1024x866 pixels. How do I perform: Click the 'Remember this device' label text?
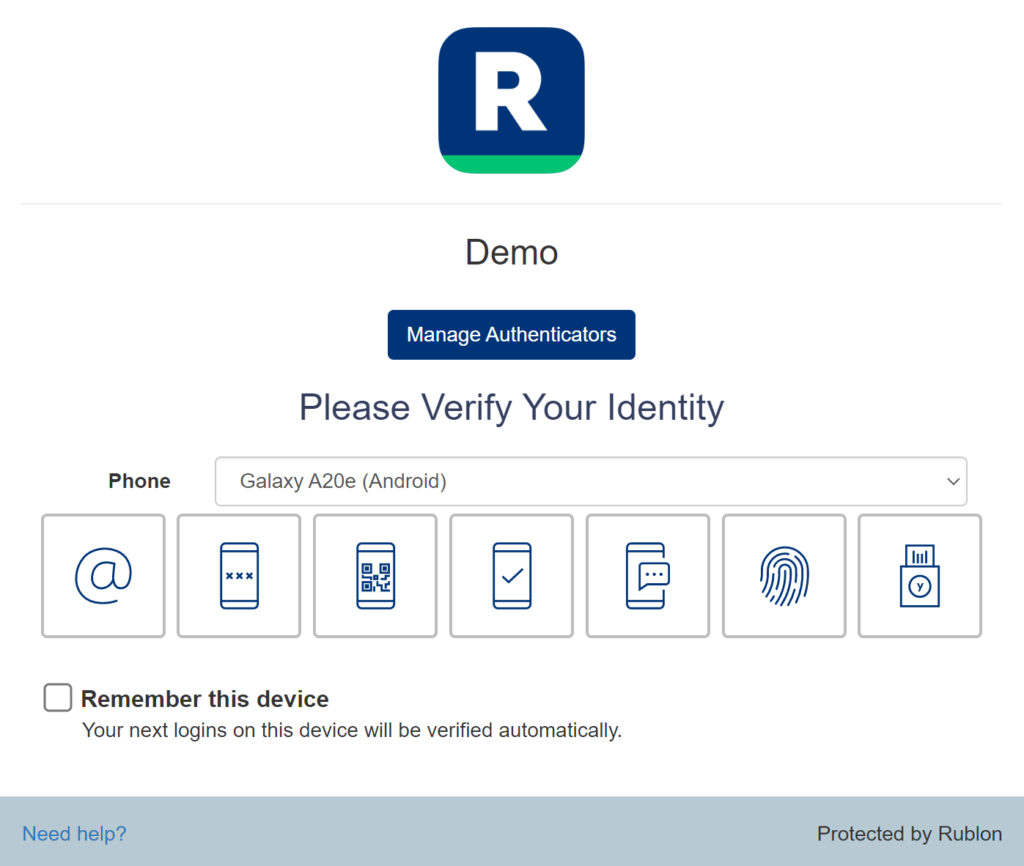(205, 699)
